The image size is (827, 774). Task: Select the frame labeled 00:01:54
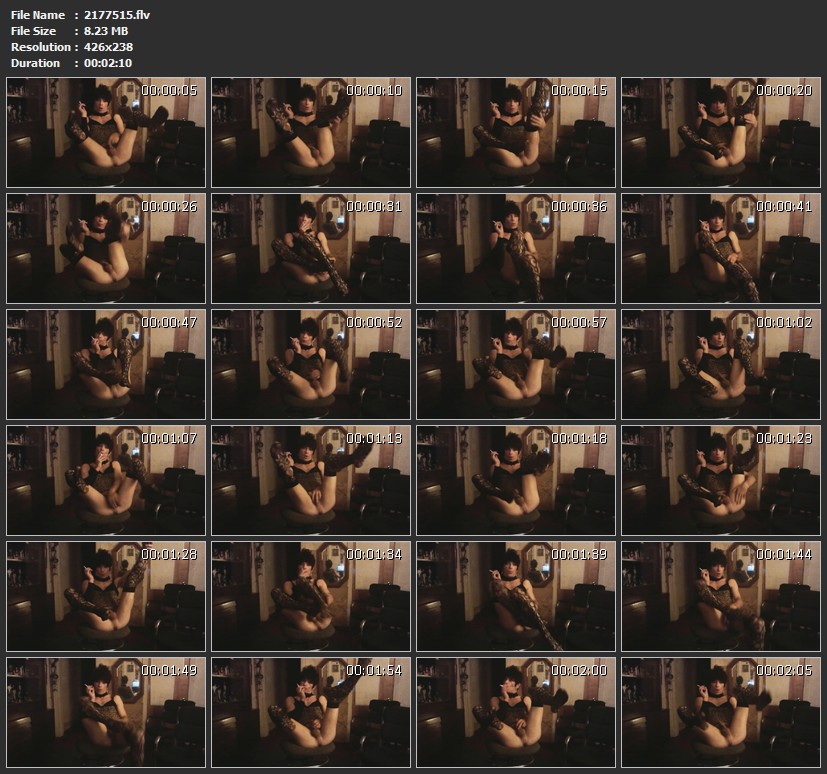(310, 713)
